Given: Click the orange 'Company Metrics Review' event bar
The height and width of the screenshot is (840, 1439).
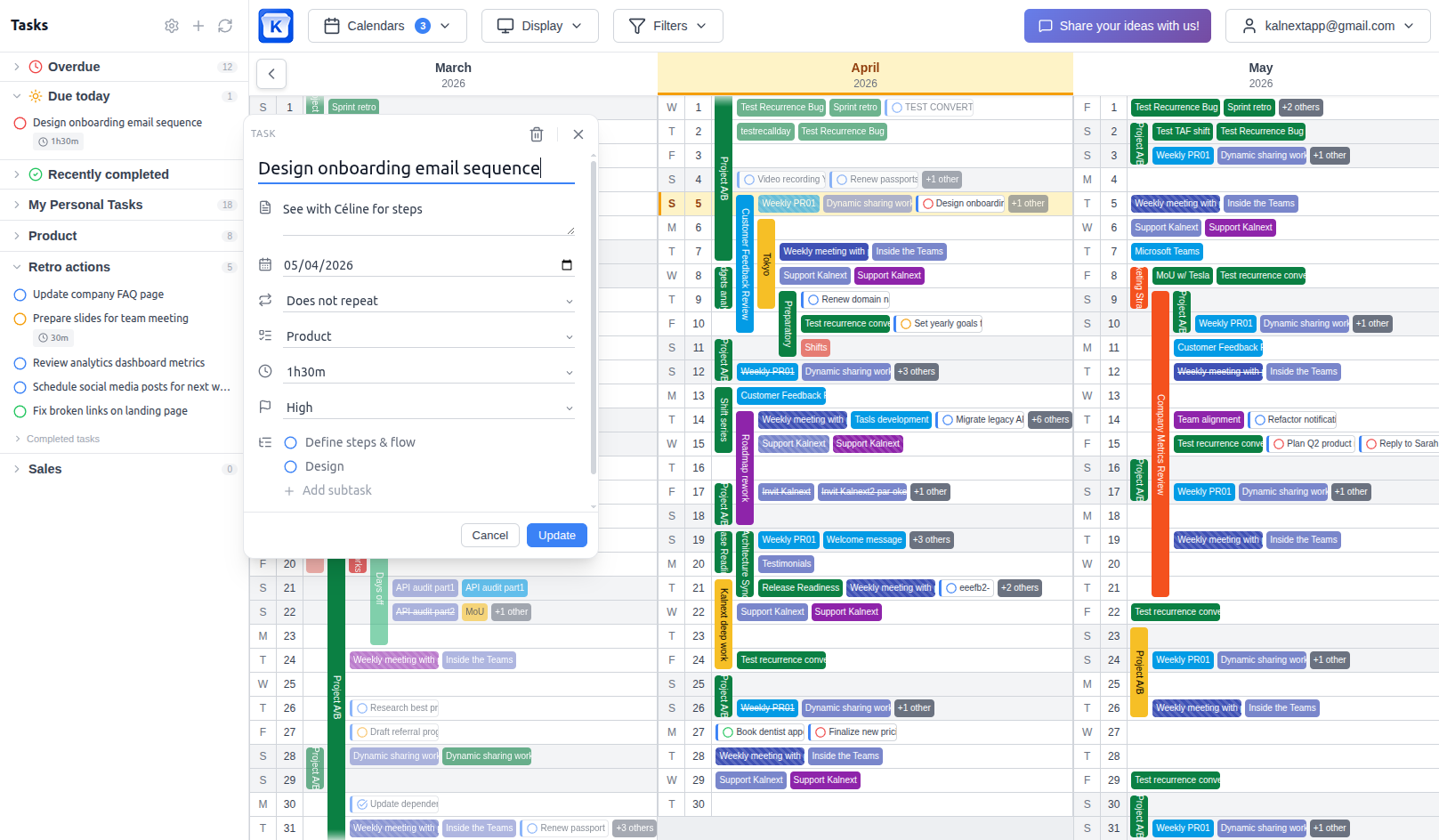Looking at the screenshot, I should coord(1160,445).
